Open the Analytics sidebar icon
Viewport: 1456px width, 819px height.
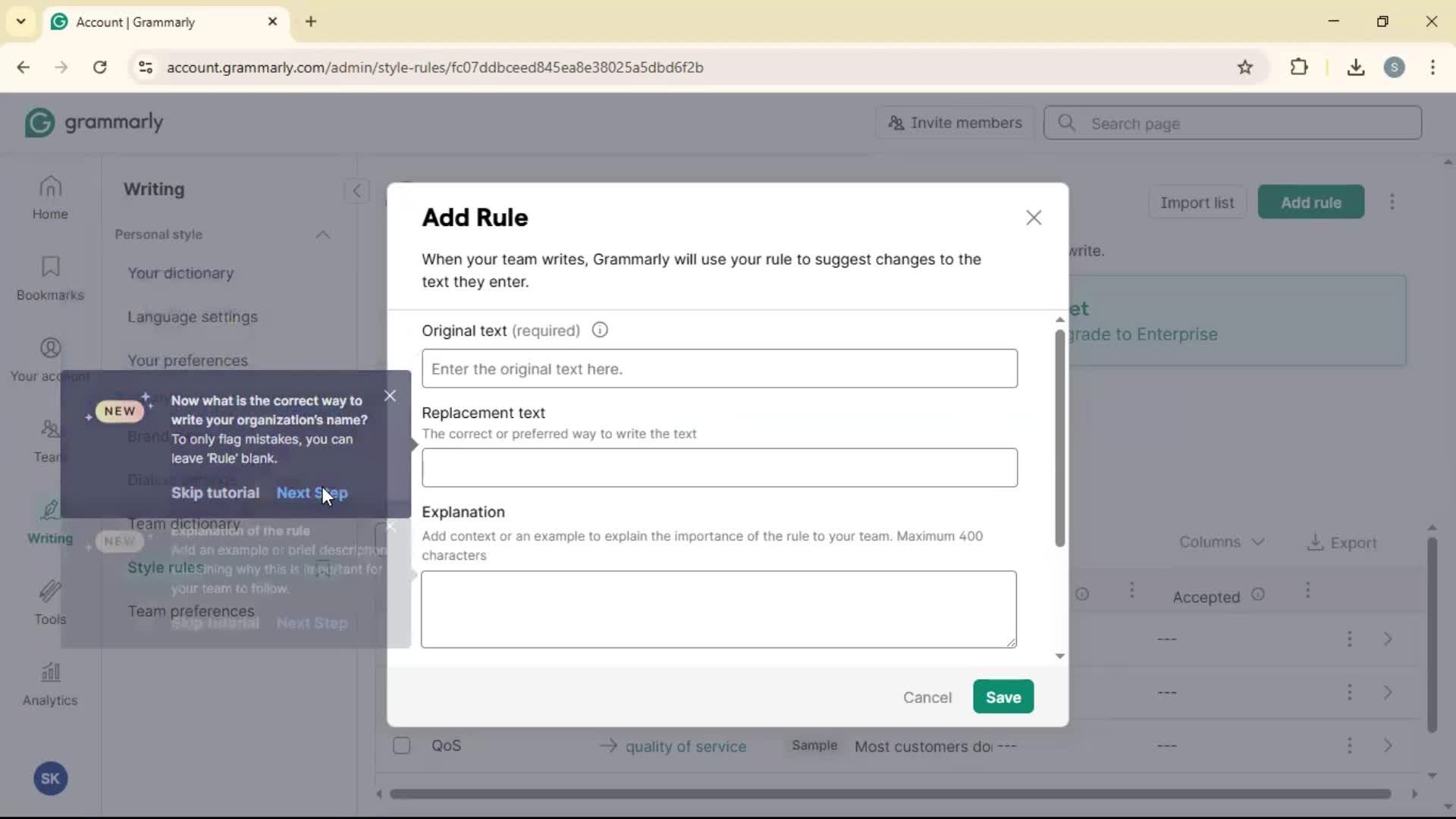(50, 683)
